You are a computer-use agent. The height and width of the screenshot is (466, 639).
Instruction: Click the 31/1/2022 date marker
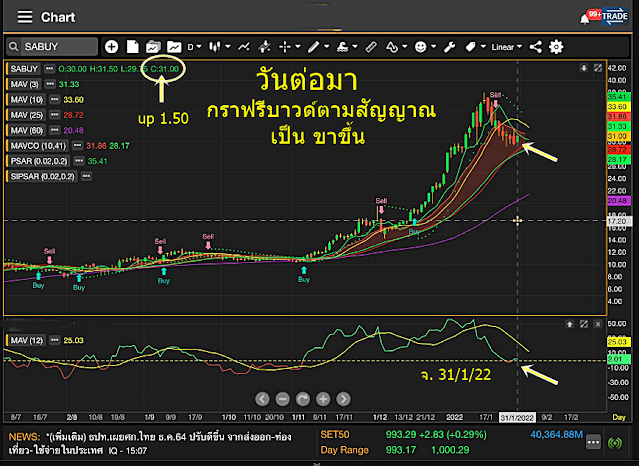coord(517,417)
